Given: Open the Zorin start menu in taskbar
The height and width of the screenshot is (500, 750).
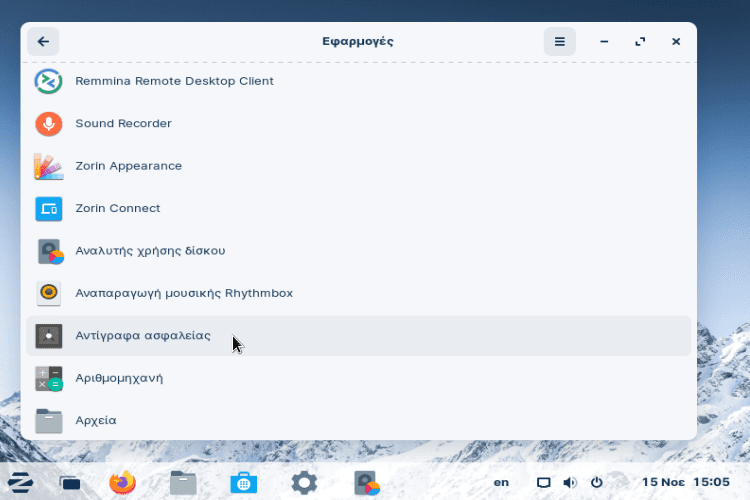Looking at the screenshot, I should point(21,482).
